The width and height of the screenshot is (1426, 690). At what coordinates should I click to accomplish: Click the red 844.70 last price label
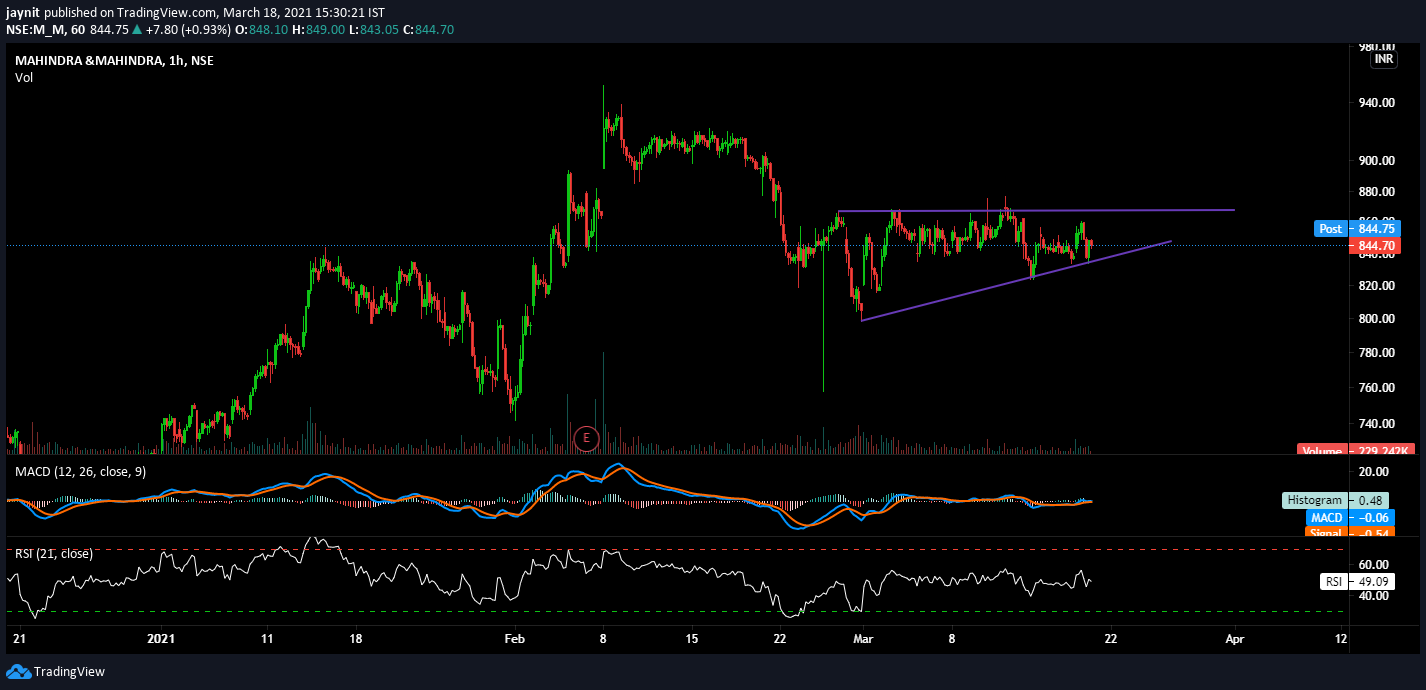1376,245
